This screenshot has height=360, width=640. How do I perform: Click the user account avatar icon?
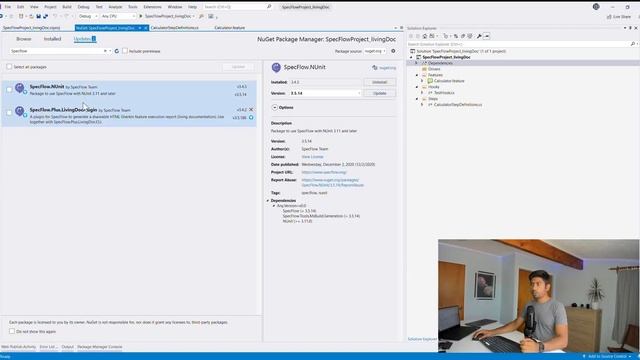pos(596,7)
